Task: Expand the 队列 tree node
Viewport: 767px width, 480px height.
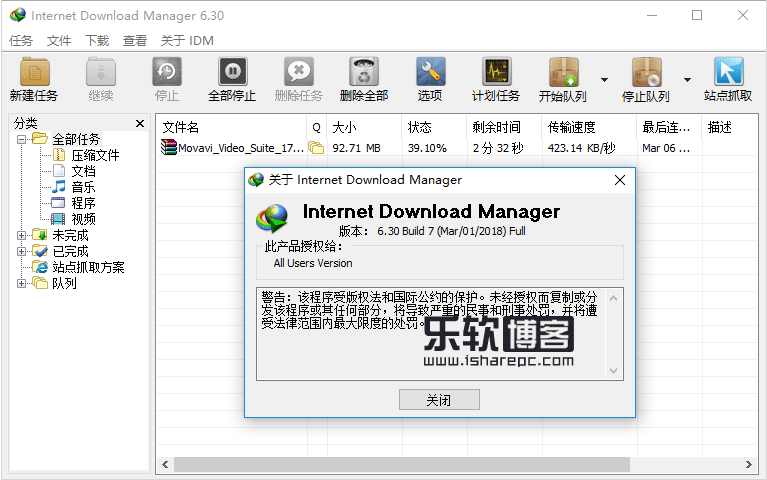Action: (21, 283)
